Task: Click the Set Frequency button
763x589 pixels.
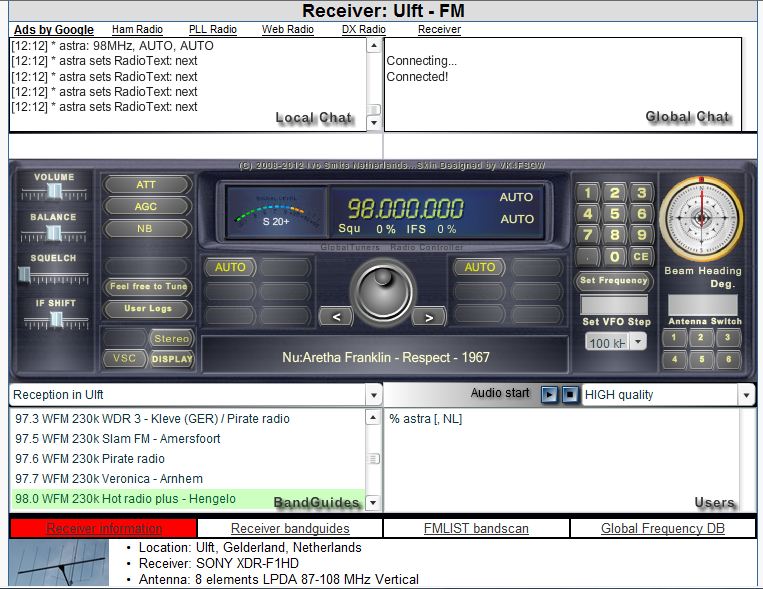Action: pos(615,281)
